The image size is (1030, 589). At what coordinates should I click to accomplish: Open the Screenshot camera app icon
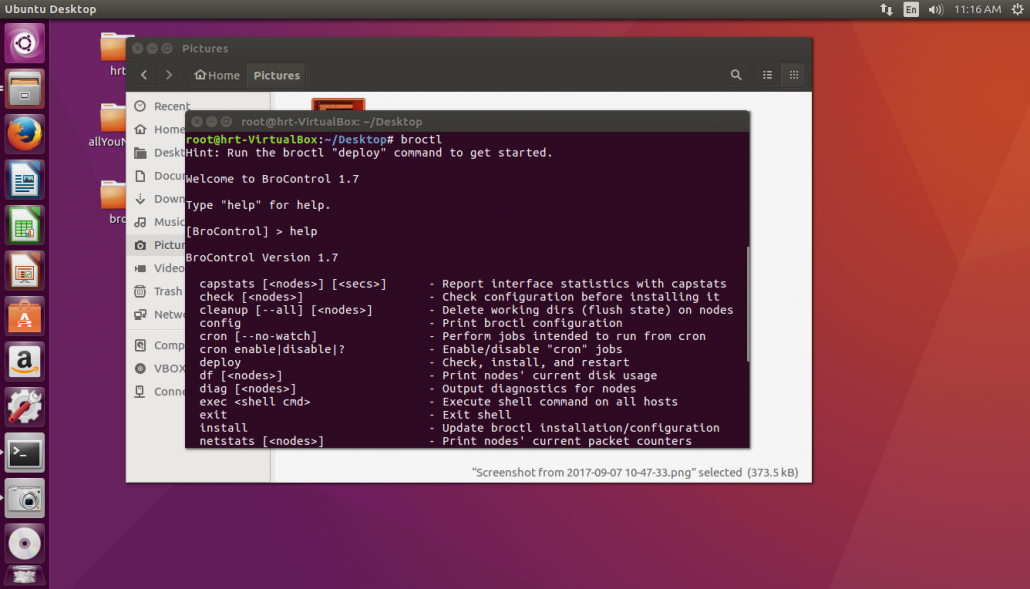point(25,497)
